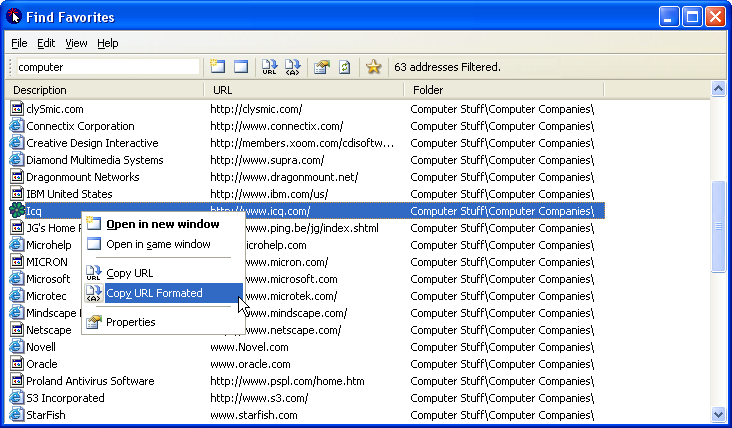The width and height of the screenshot is (732, 428).
Task: Click the icon beside clySmic.com
Action: (x=17, y=109)
